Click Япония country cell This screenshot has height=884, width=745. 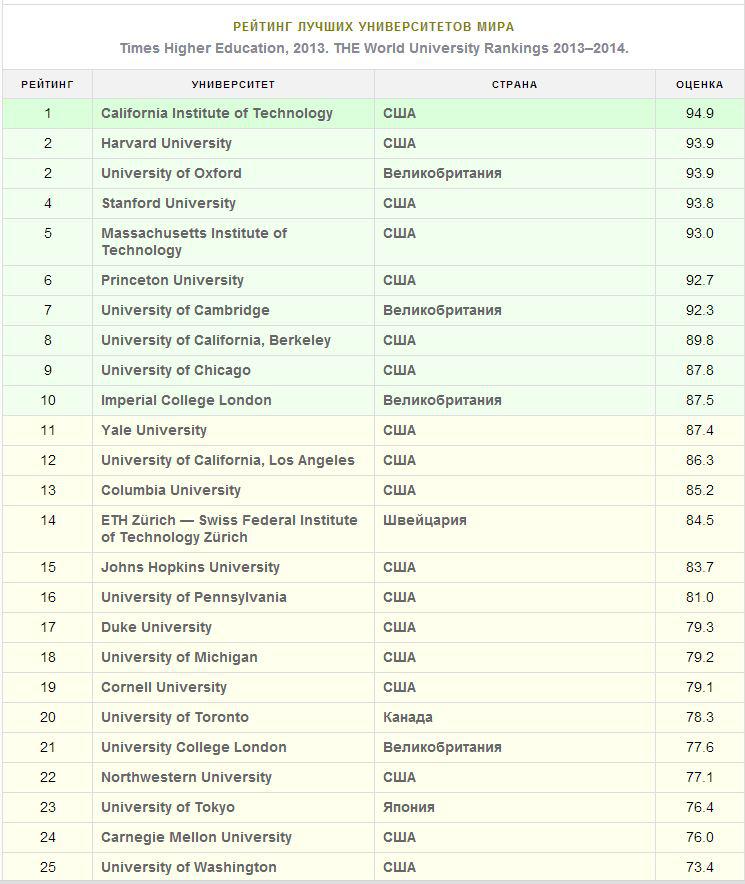tap(409, 807)
